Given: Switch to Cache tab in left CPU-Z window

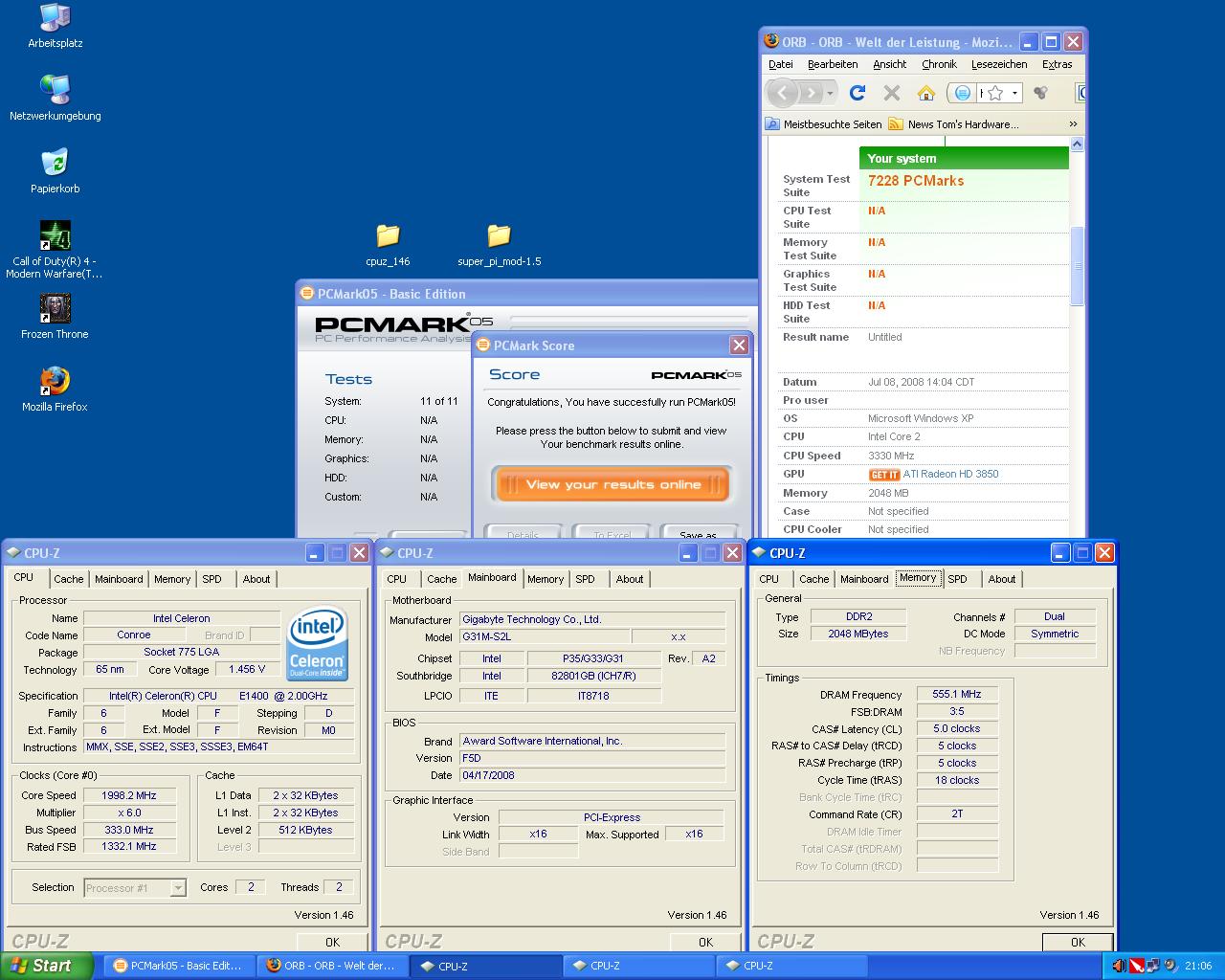Looking at the screenshot, I should (68, 579).
